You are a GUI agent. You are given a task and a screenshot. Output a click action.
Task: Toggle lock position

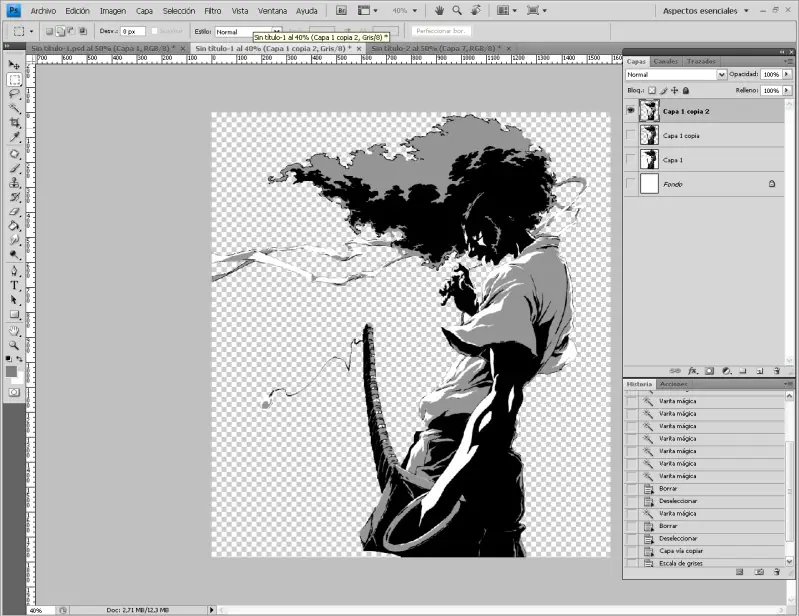point(675,90)
